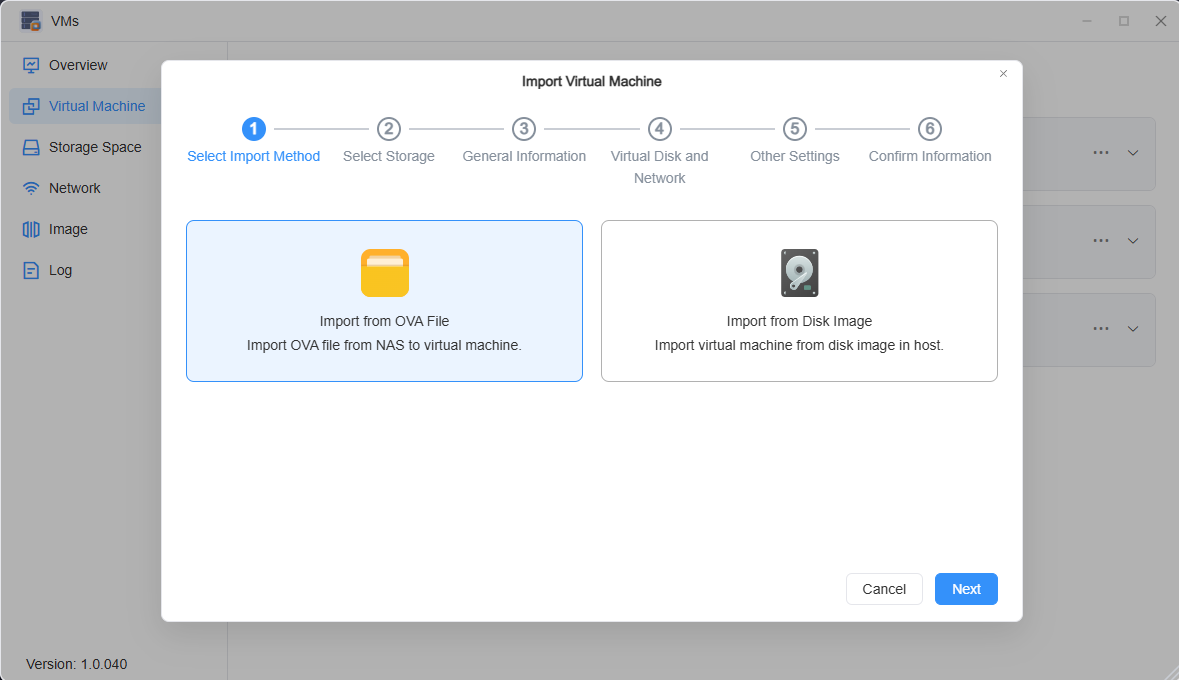Switch to the Select Storage step
The height and width of the screenshot is (680, 1179).
(x=388, y=128)
